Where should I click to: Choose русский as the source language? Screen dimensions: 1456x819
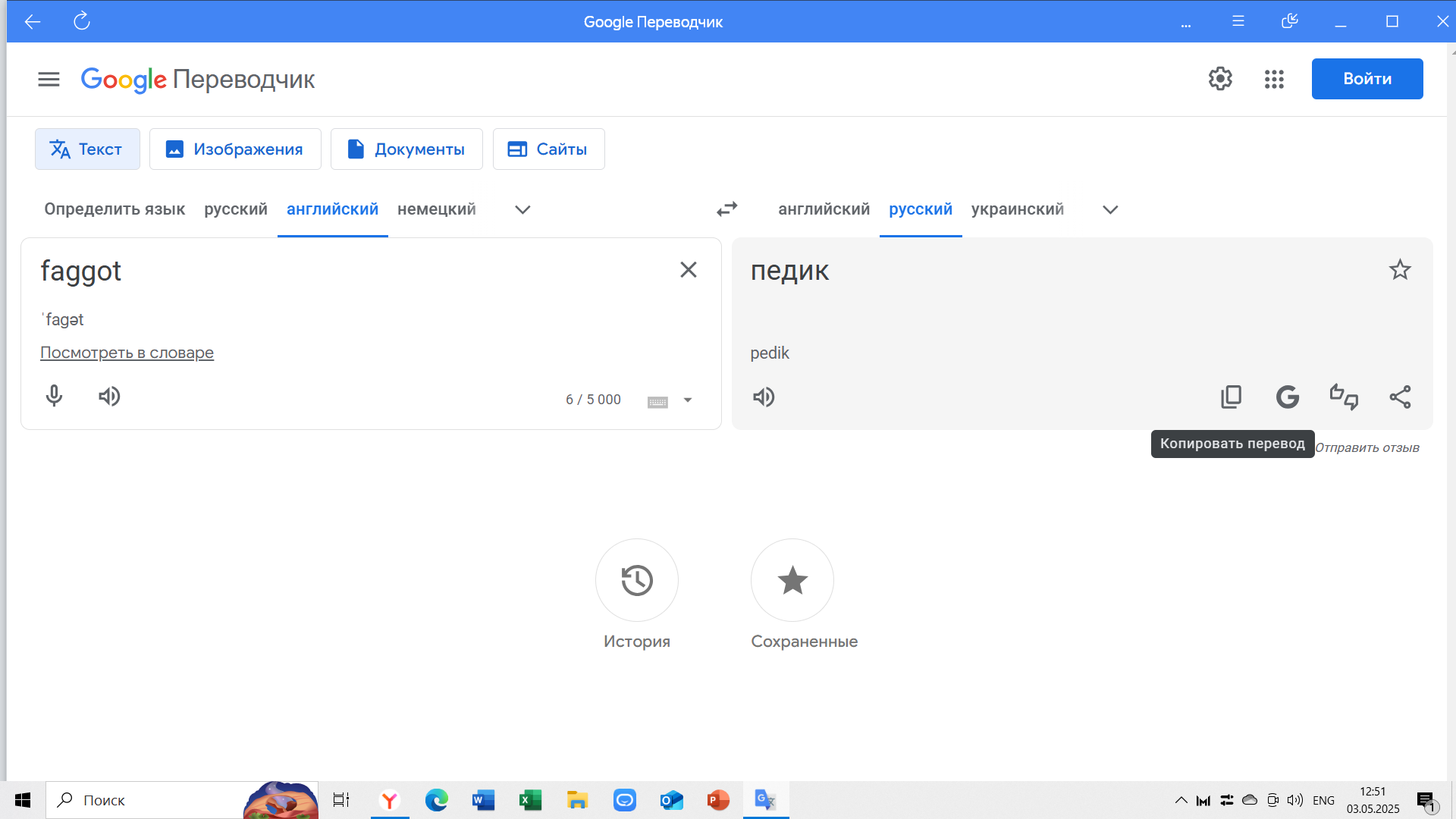click(236, 209)
